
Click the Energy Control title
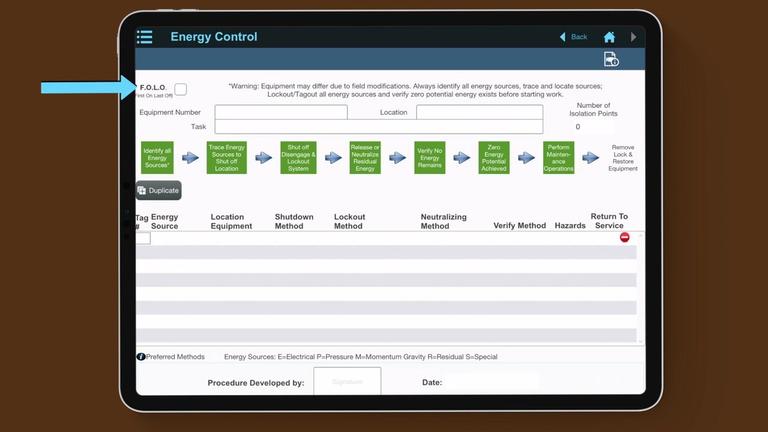click(214, 37)
